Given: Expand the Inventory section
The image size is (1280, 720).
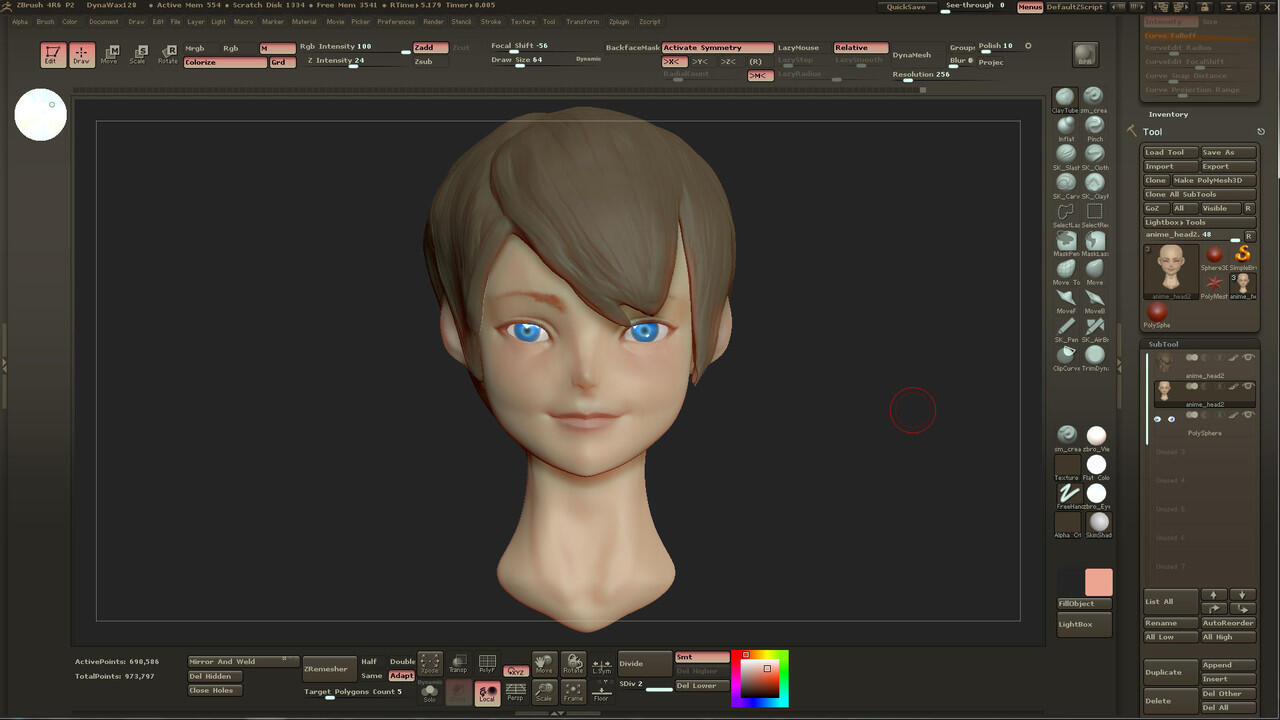Looking at the screenshot, I should [x=1168, y=114].
